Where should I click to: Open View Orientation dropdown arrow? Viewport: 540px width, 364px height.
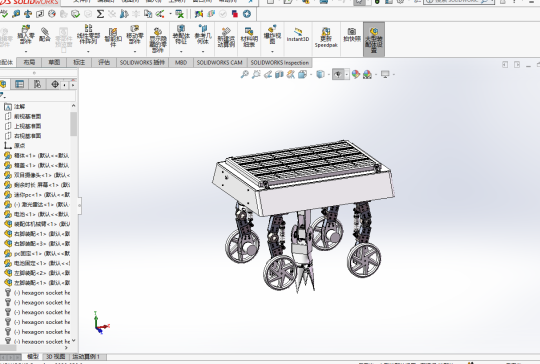pos(311,74)
